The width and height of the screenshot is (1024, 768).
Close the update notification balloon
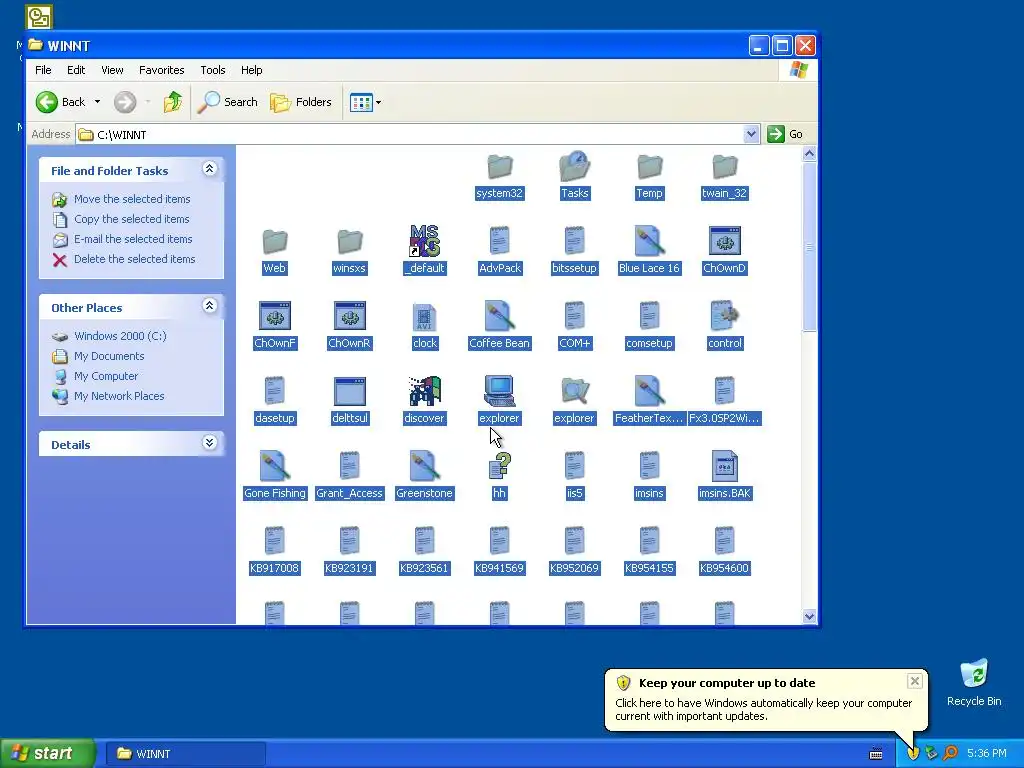tap(914, 681)
